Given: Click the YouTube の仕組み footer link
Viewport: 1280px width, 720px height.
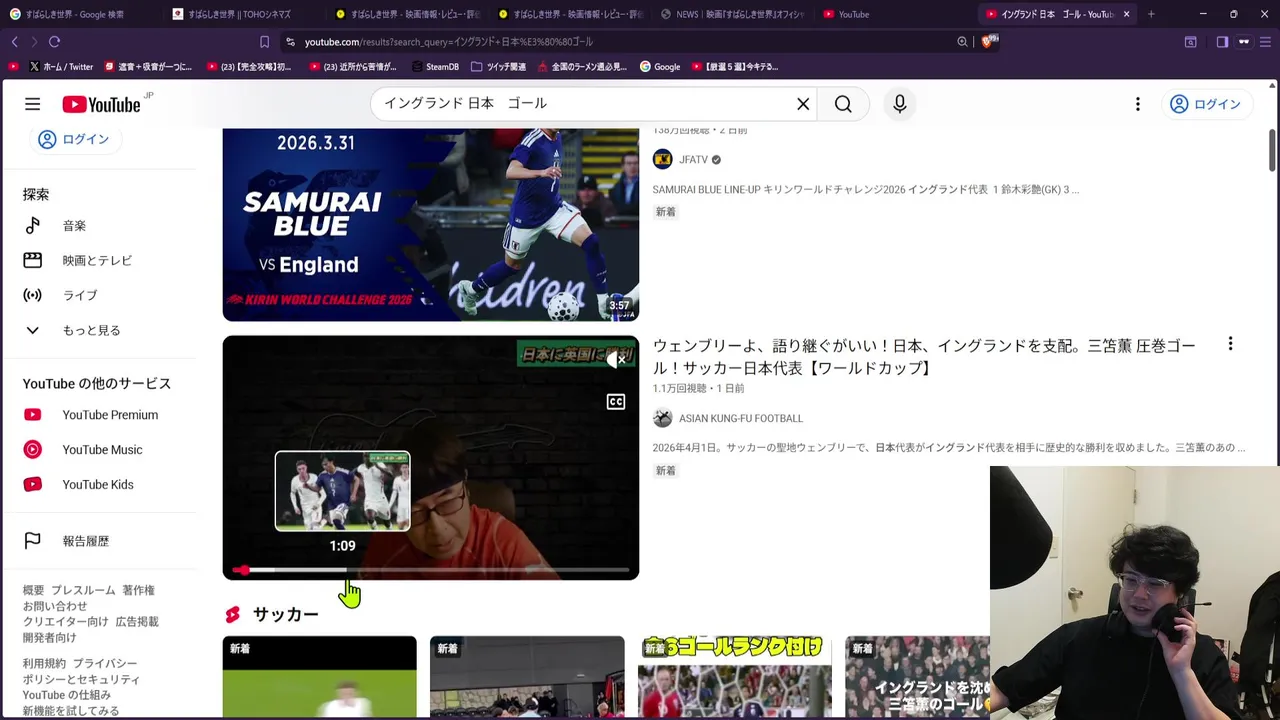Looking at the screenshot, I should point(67,695).
